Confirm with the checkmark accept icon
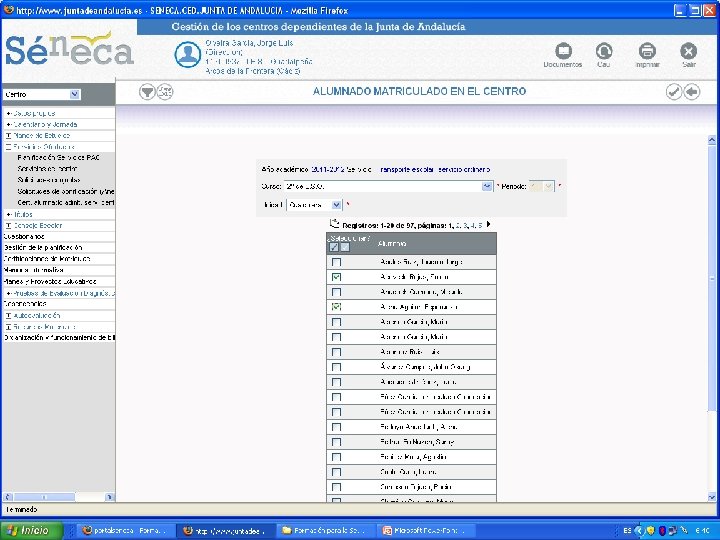This screenshot has width=720, height=540. (x=674, y=92)
